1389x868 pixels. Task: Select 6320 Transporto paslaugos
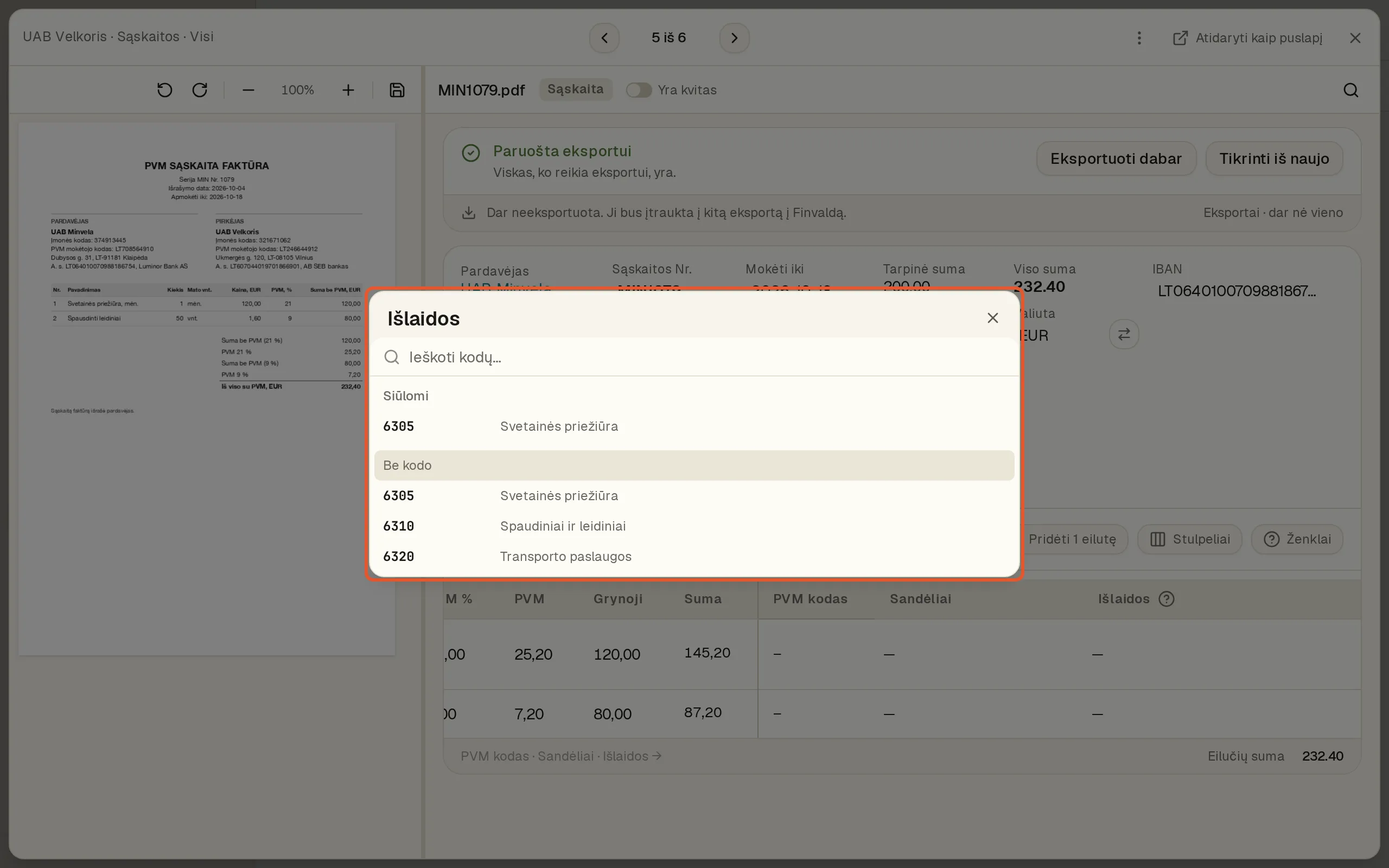tap(694, 556)
